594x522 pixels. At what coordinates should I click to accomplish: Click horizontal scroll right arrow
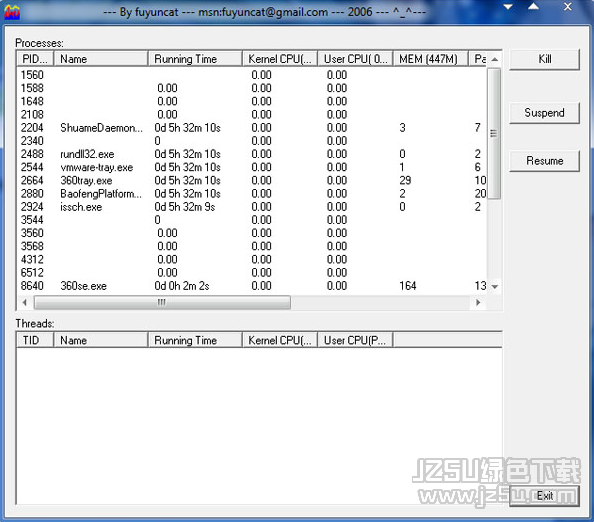coord(478,302)
